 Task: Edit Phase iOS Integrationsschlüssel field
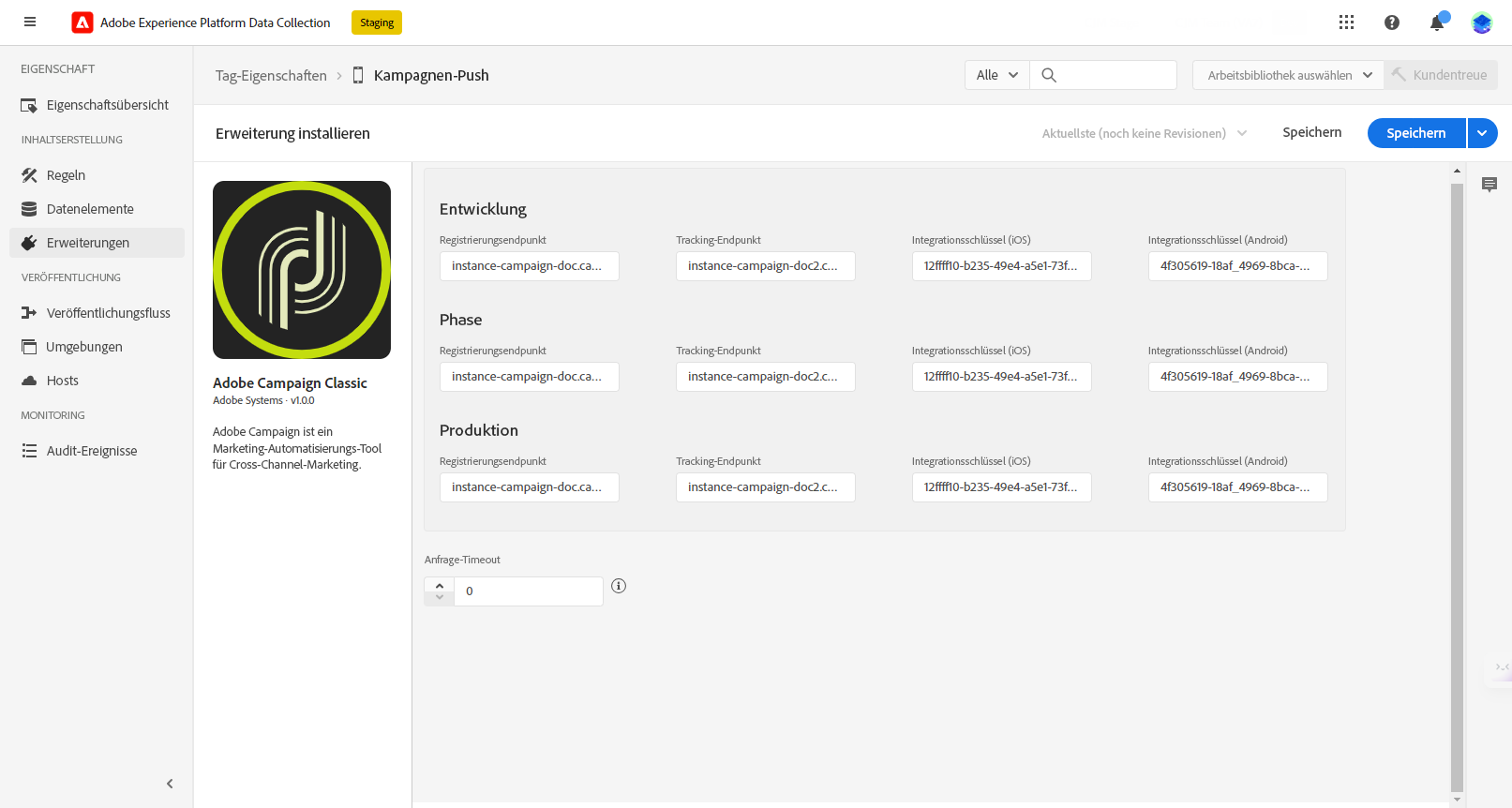[x=1002, y=377]
